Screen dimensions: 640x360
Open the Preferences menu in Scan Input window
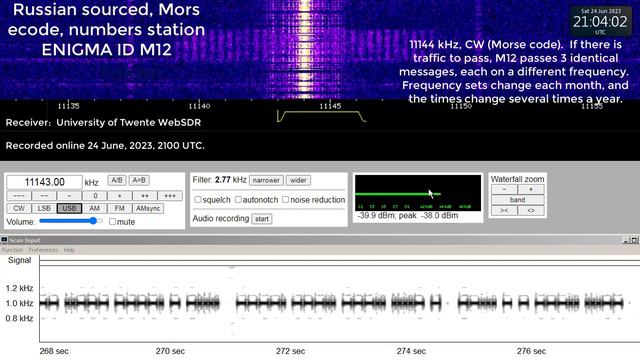43,250
